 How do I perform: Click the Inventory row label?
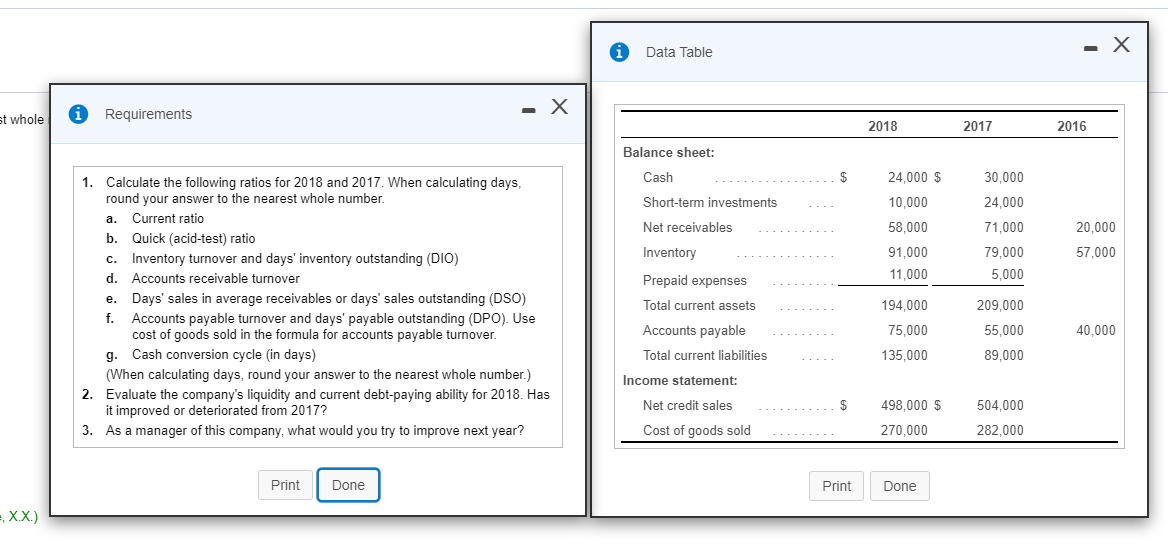(x=670, y=253)
